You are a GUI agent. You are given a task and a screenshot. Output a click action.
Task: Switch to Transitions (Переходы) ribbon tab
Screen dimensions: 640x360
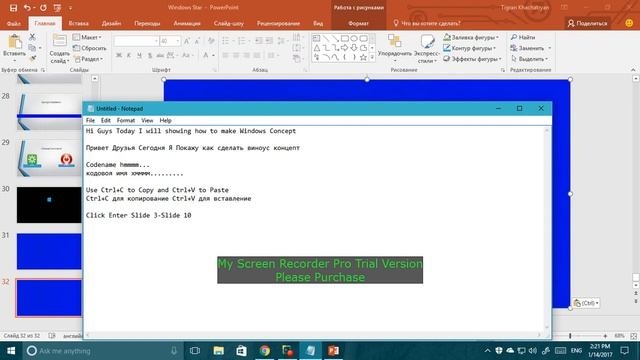147,24
